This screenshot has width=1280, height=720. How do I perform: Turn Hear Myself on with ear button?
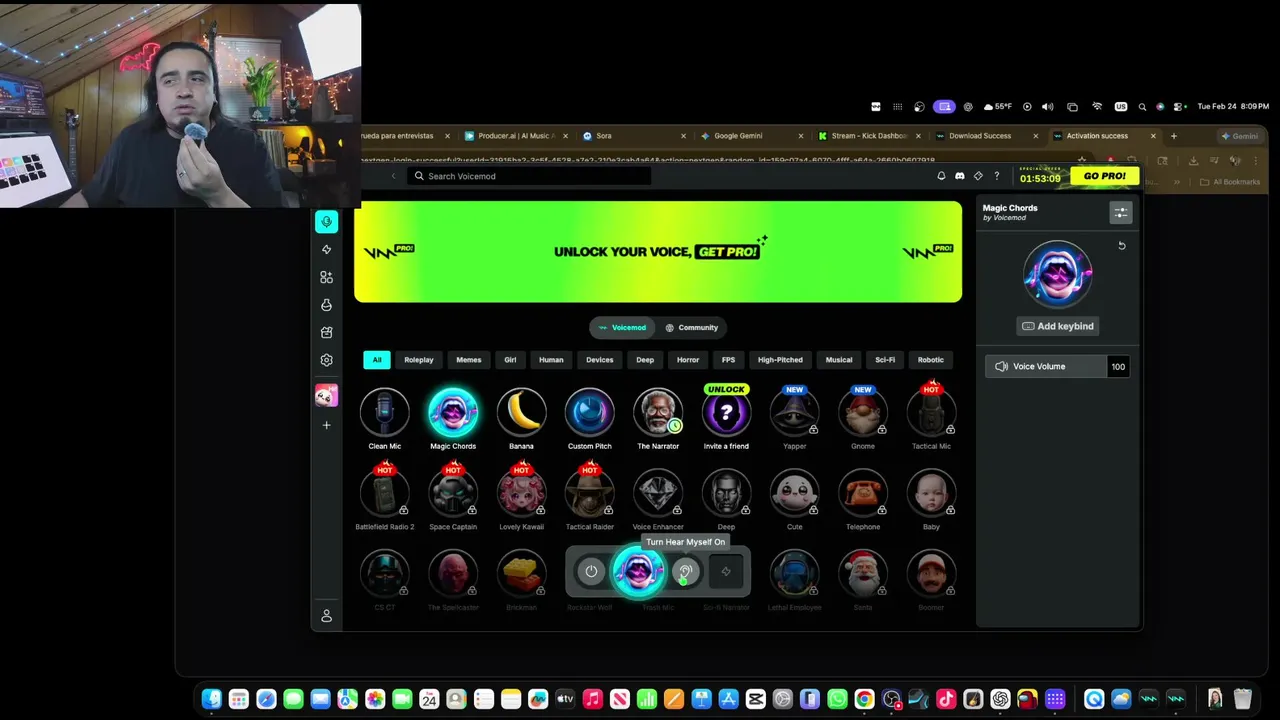(x=685, y=572)
